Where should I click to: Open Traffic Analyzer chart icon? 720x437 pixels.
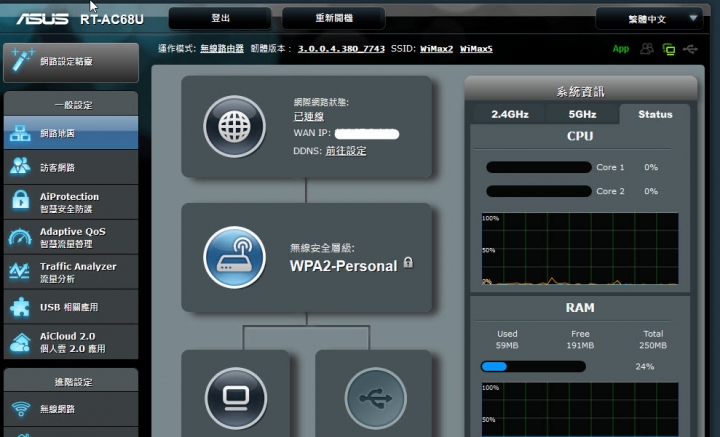[x=20, y=271]
